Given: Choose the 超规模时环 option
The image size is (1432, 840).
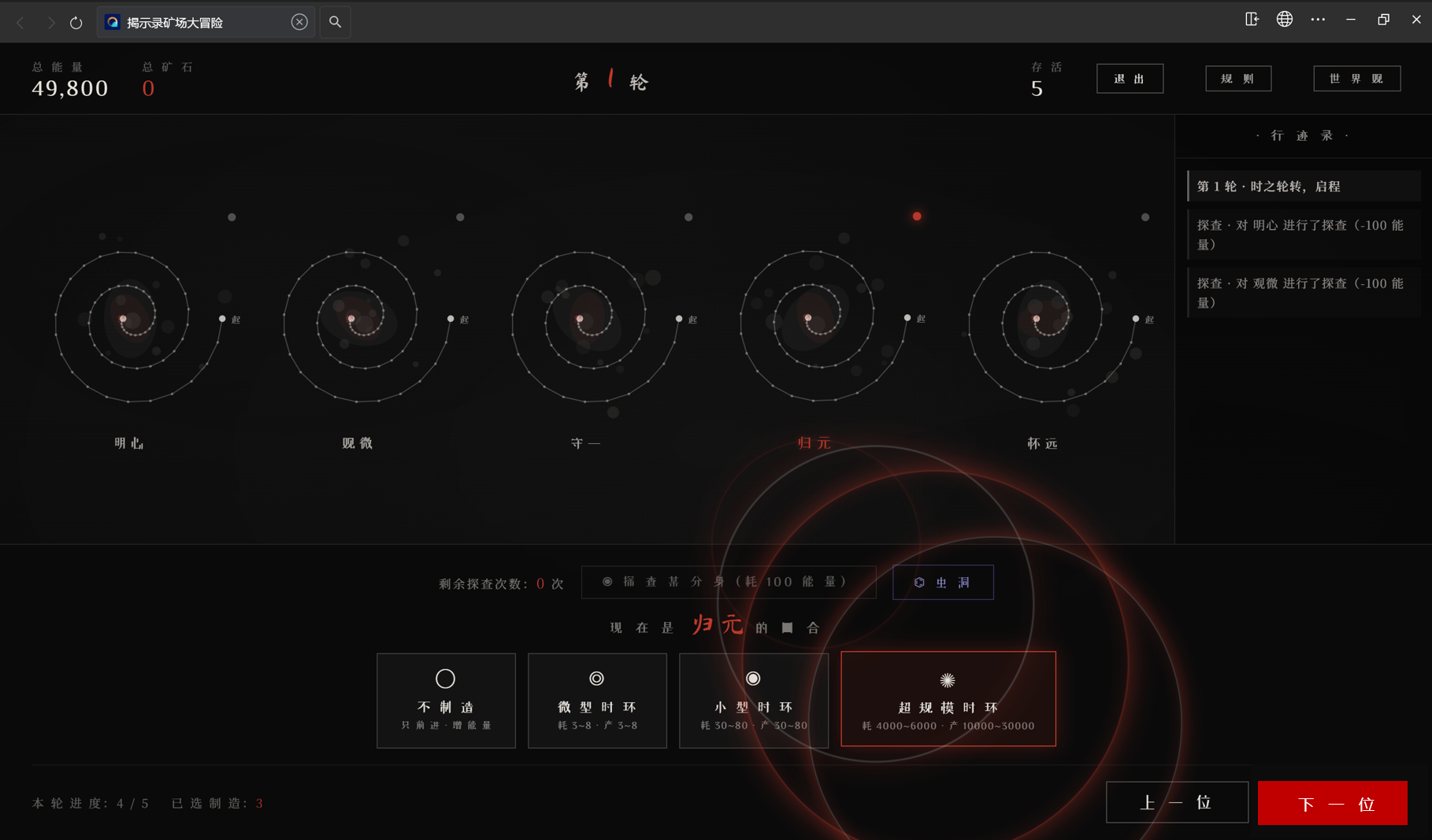Looking at the screenshot, I should tap(948, 698).
